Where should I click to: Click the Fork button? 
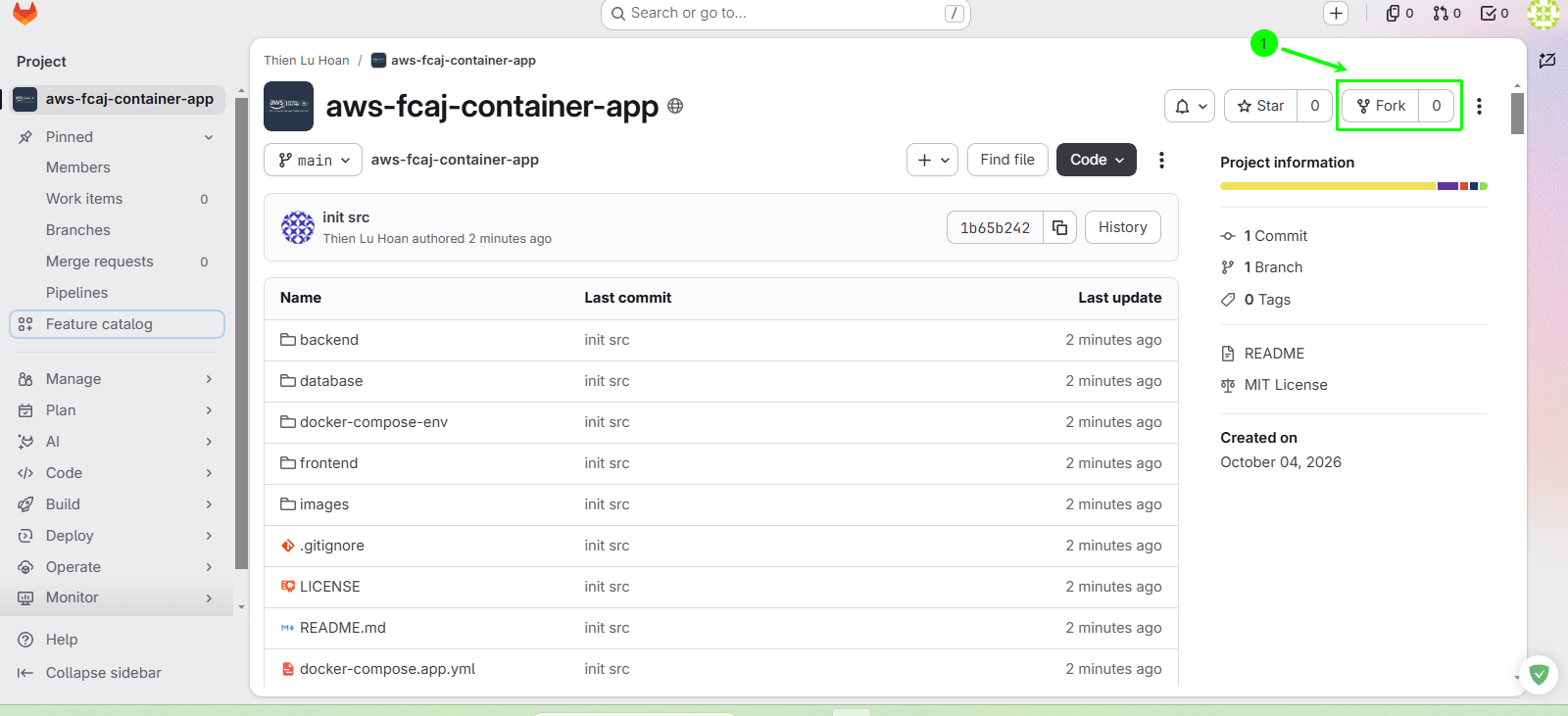(1381, 106)
